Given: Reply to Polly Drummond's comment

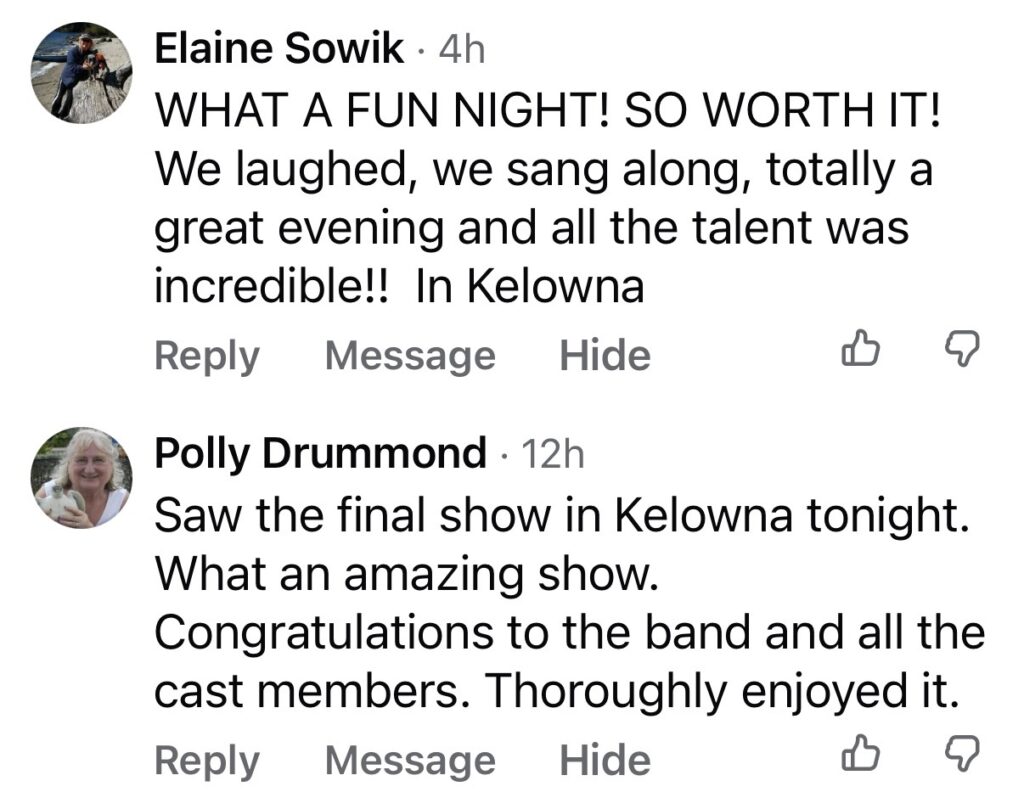Looking at the screenshot, I should [x=206, y=761].
